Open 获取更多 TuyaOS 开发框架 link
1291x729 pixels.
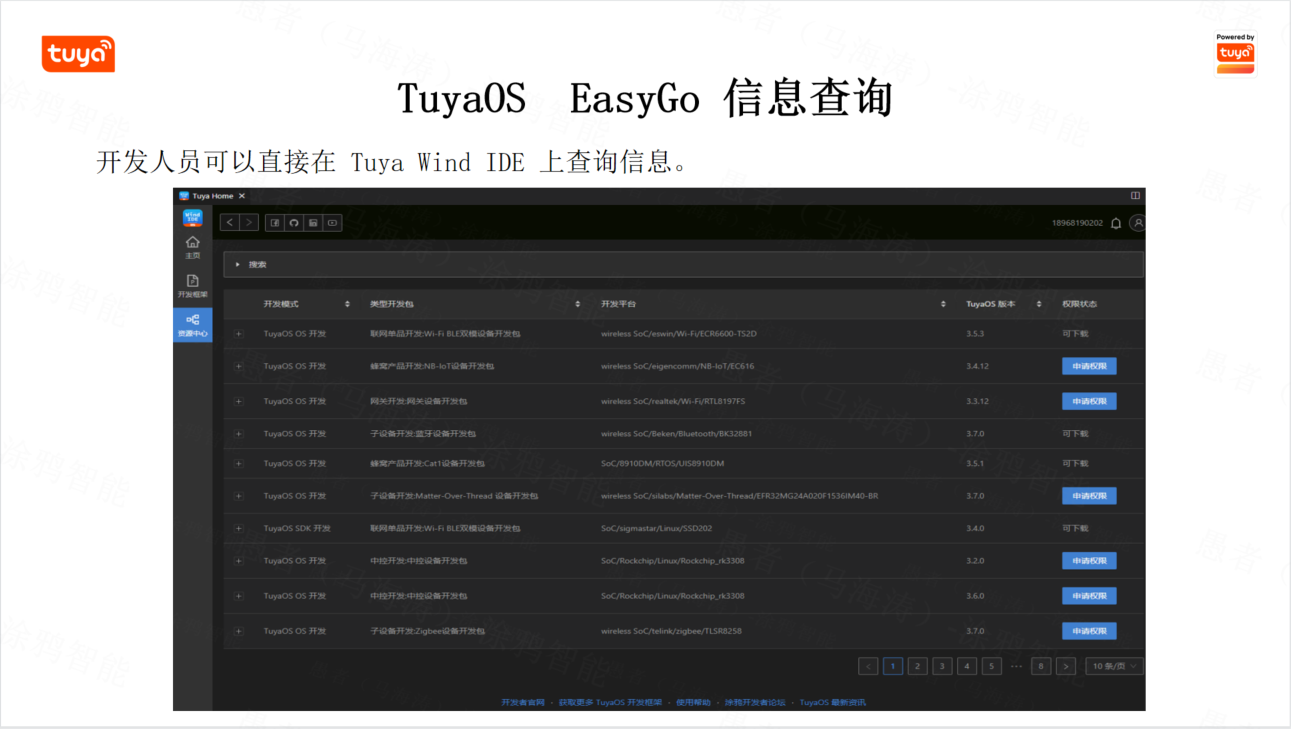(610, 703)
